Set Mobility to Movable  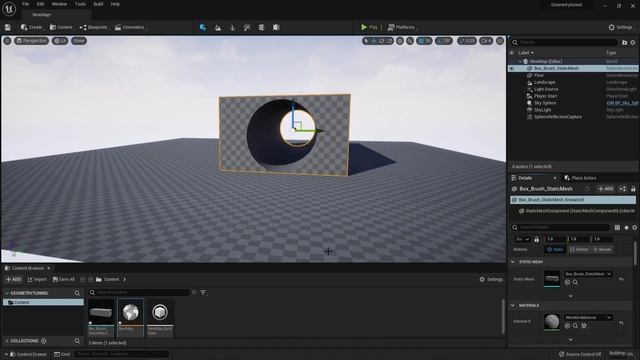coord(602,249)
